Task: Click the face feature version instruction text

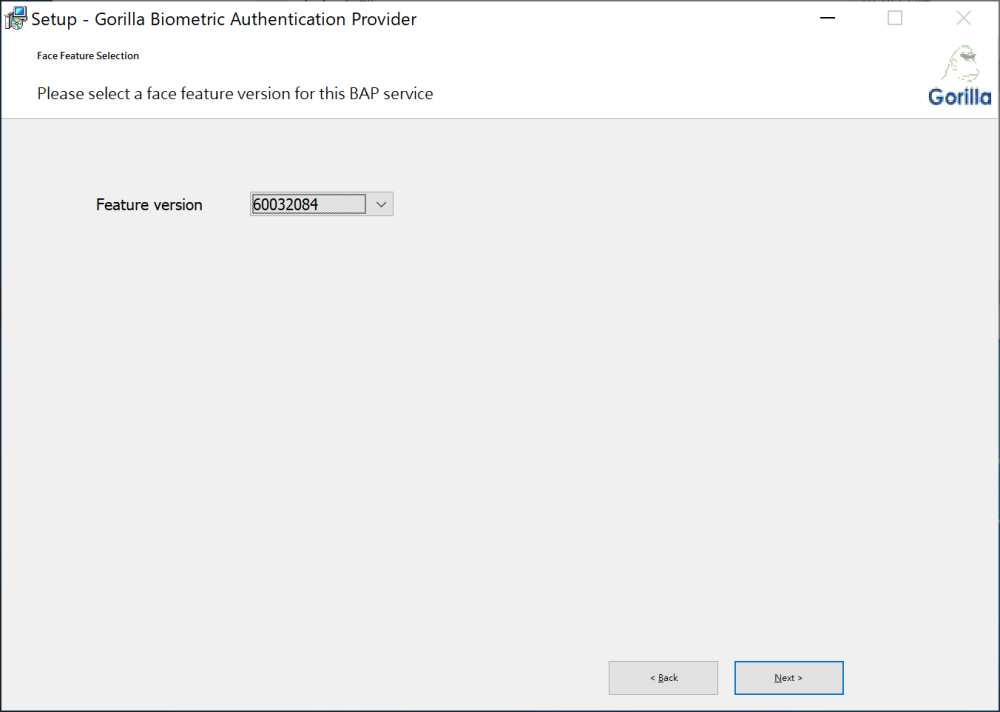Action: tap(234, 93)
